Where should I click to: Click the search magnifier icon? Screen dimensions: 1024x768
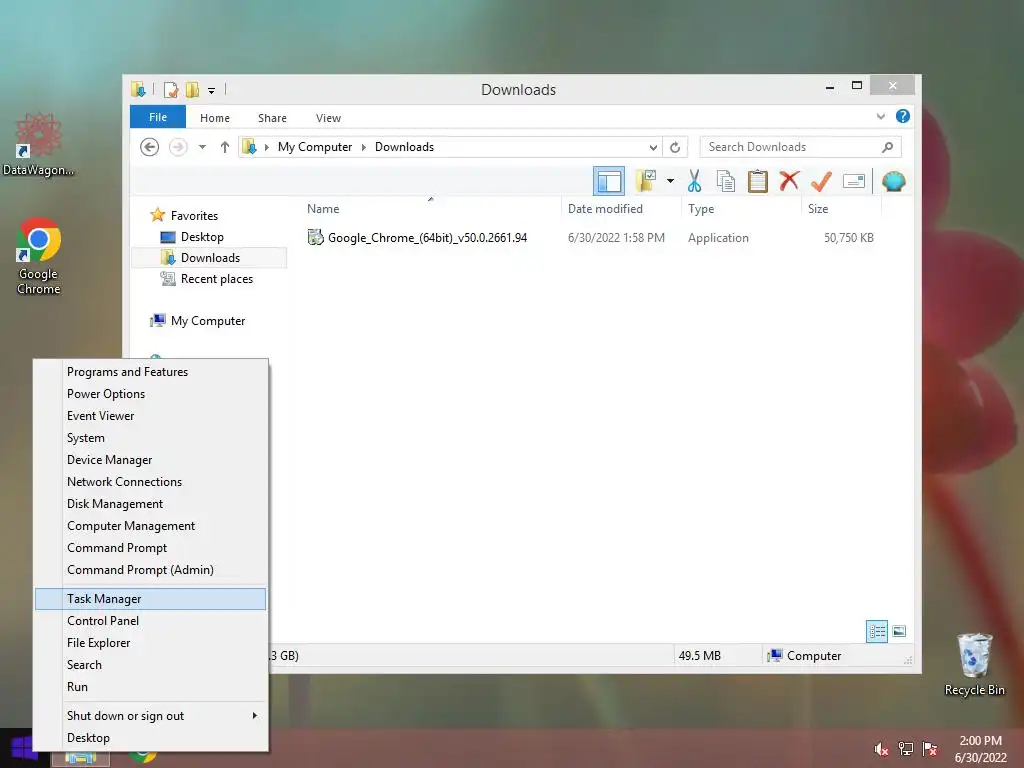point(888,147)
